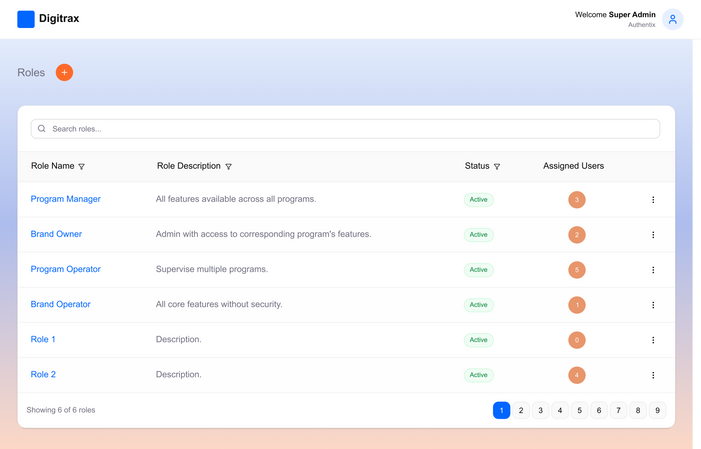The width and height of the screenshot is (701, 449).
Task: Open three-dot menu for Brand Owner
Action: [x=653, y=235]
